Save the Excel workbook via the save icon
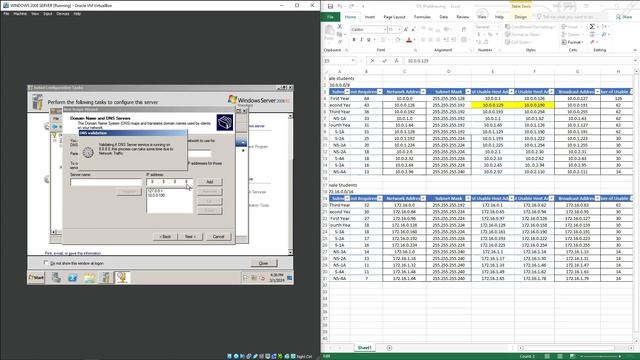The width and height of the screenshot is (640, 360). tap(330, 6)
